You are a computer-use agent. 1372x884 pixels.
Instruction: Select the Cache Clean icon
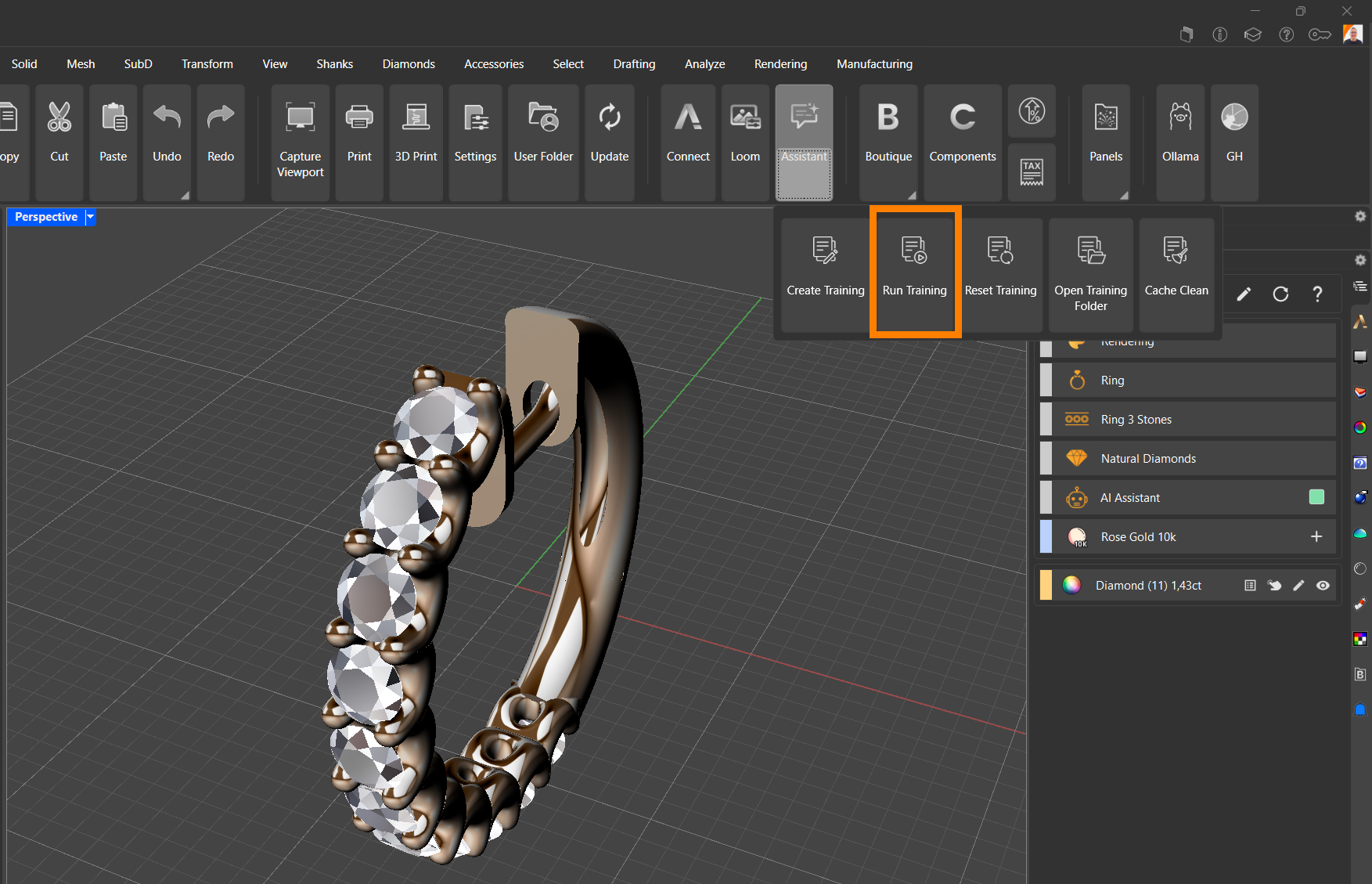1176,251
